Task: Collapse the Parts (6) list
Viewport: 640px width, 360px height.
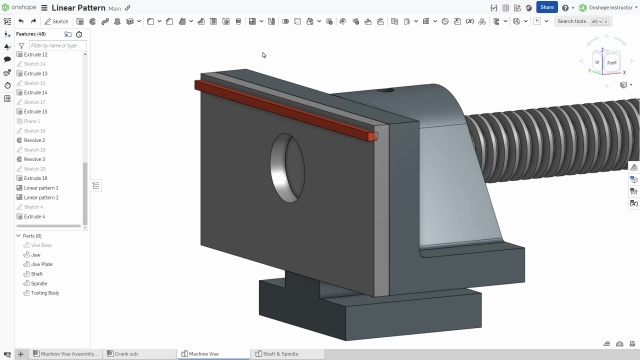Action: (x=18, y=236)
